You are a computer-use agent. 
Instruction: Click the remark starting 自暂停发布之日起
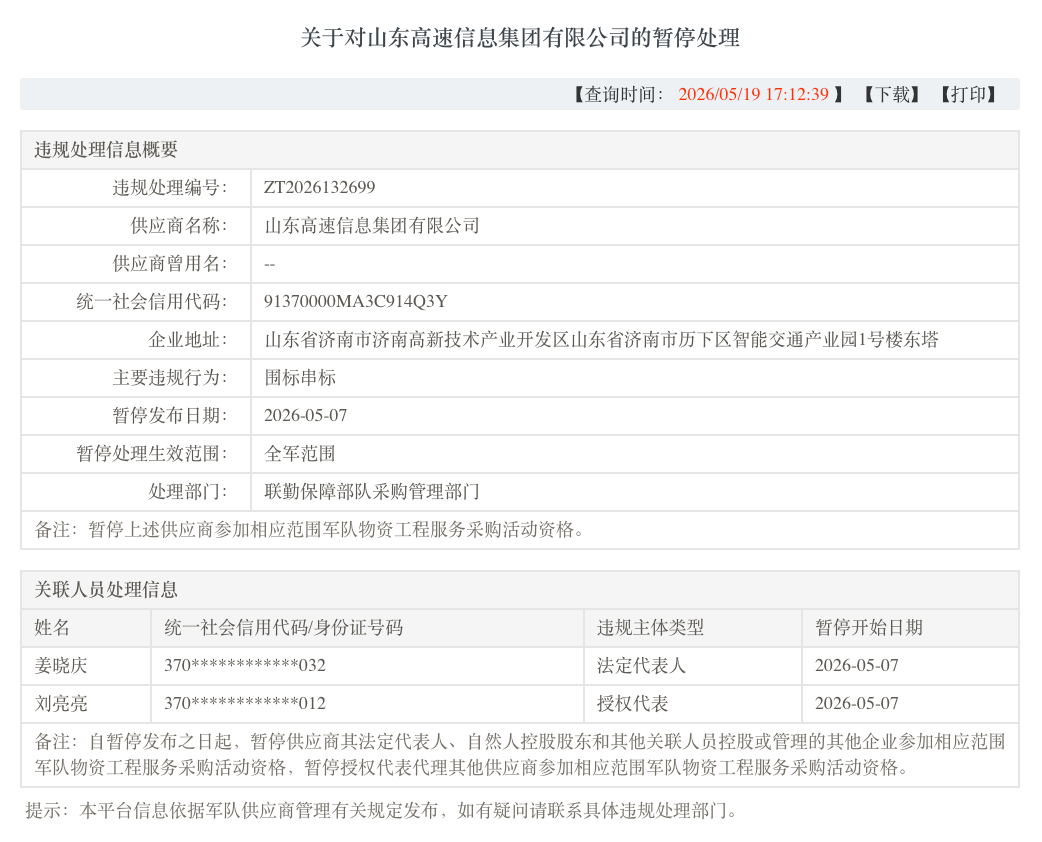coord(520,755)
